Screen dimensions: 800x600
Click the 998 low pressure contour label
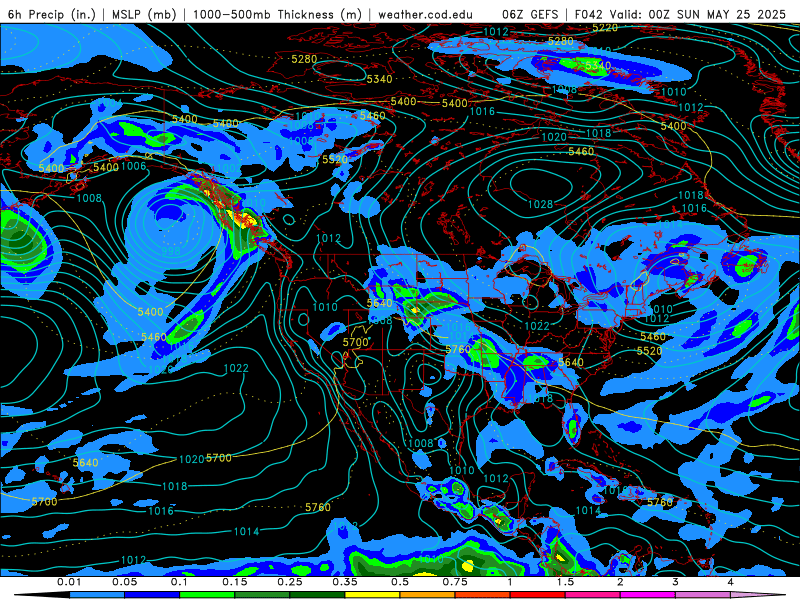click(x=171, y=251)
